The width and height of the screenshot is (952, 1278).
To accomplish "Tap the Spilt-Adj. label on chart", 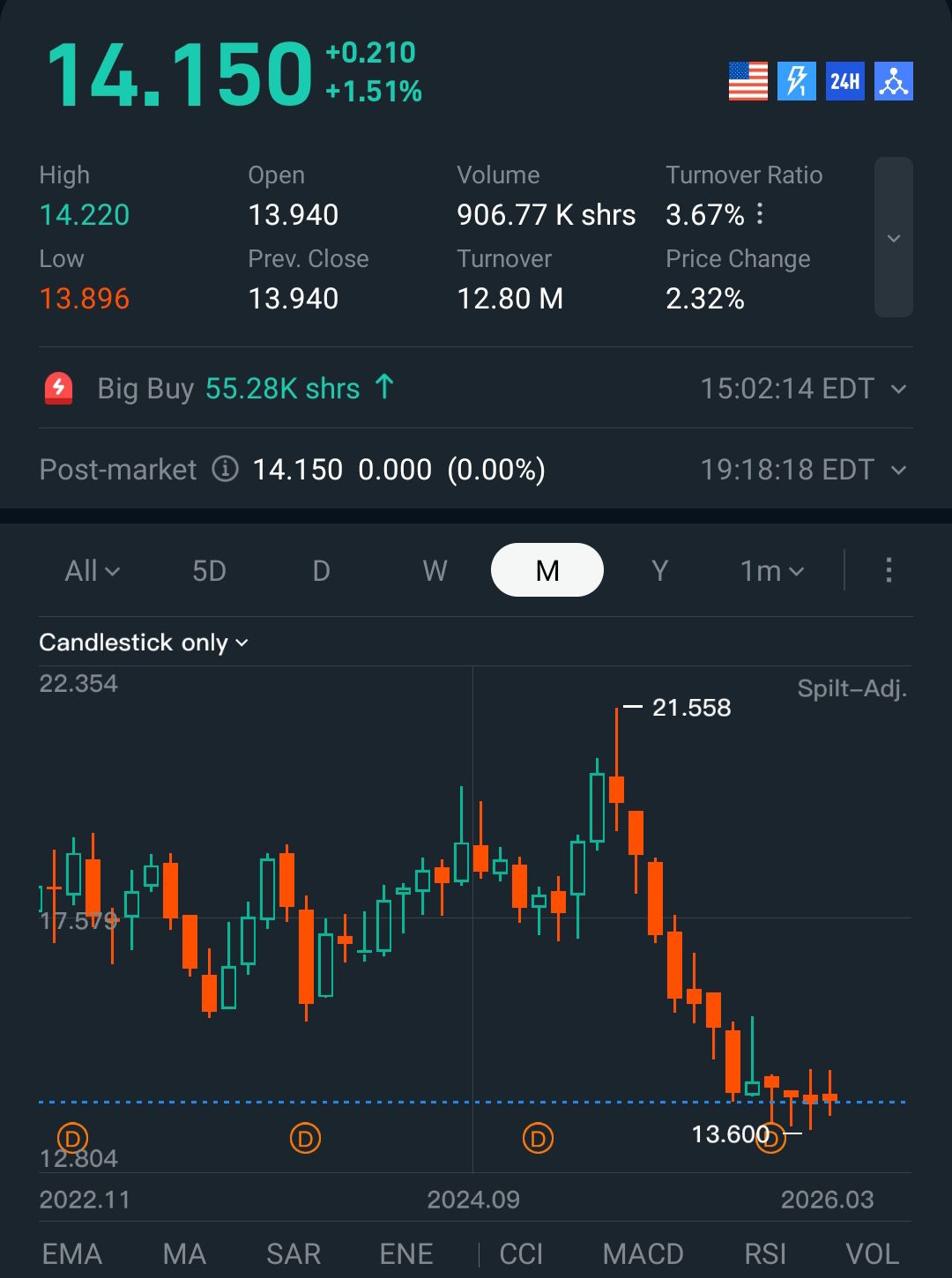I will 852,688.
